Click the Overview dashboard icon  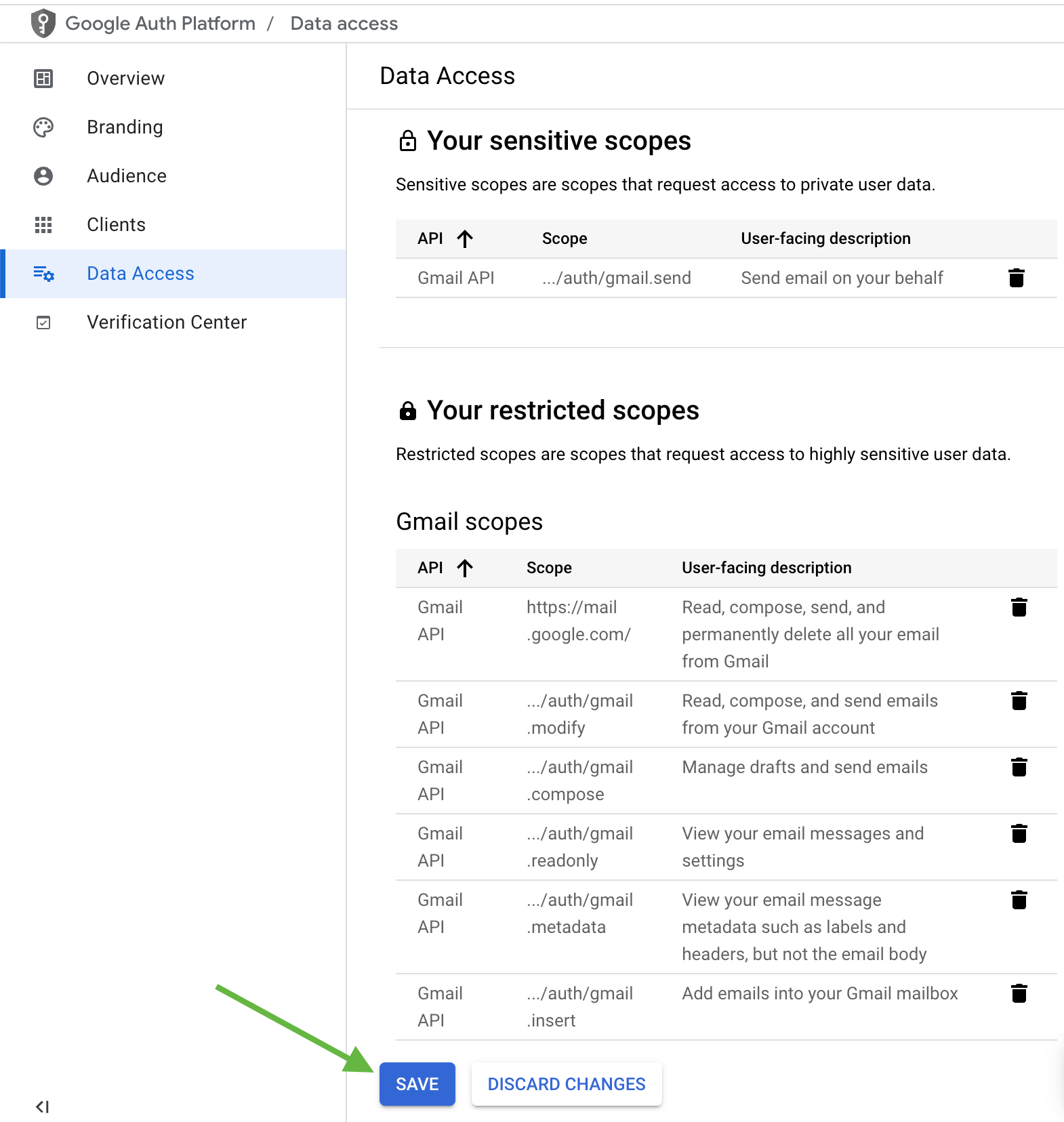click(43, 79)
